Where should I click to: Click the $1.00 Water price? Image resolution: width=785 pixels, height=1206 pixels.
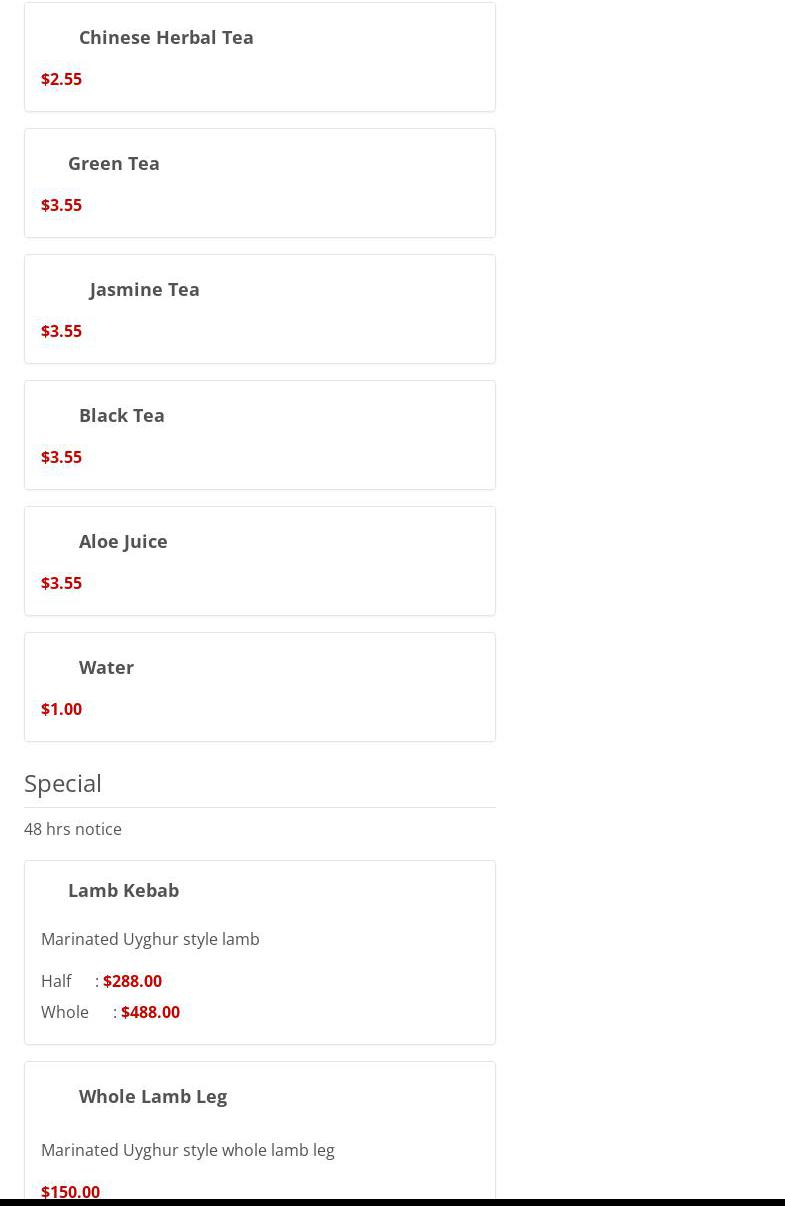[x=61, y=709]
